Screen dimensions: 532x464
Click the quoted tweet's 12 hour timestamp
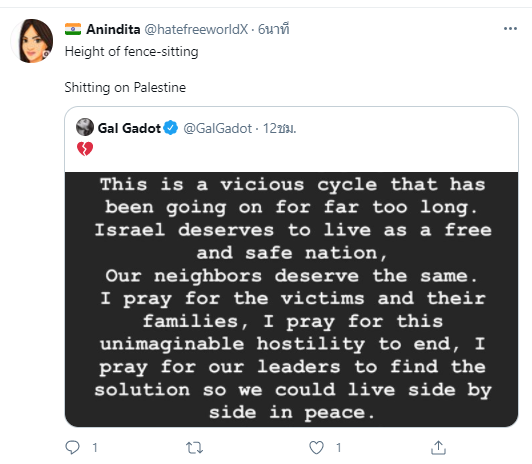280,129
